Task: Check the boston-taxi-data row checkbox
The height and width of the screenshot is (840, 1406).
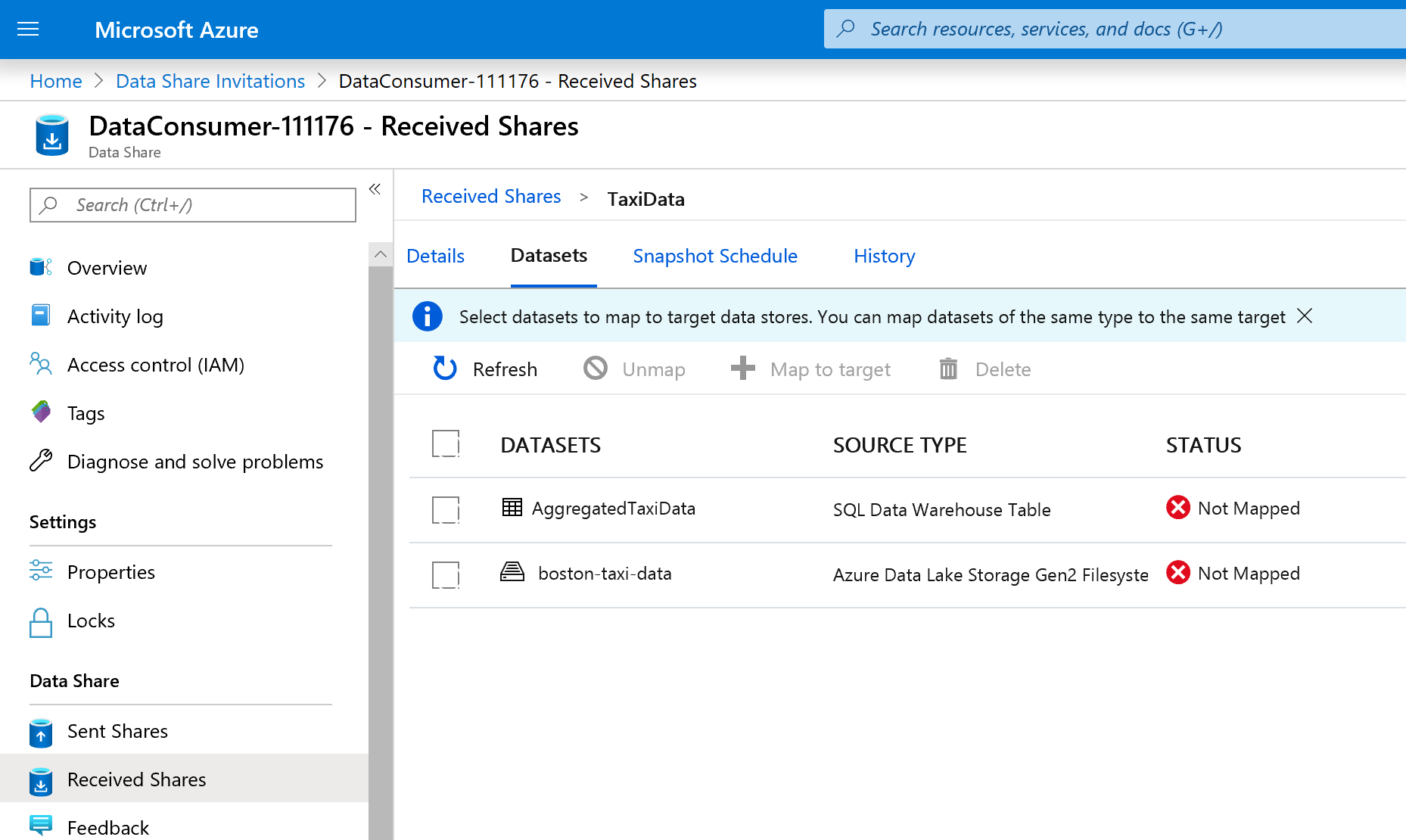Action: pyautogui.click(x=446, y=575)
